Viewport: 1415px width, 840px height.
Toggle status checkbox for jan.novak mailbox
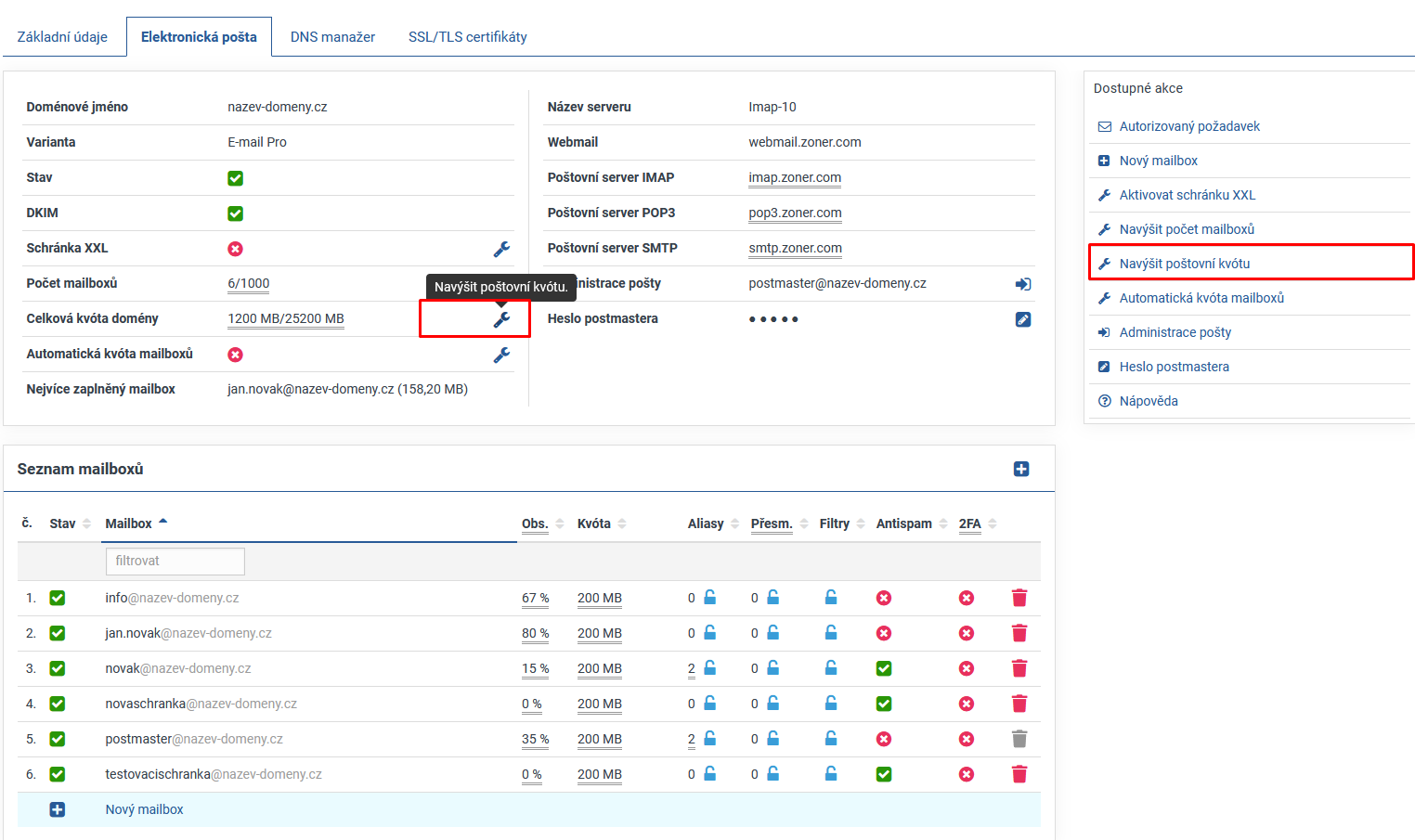point(58,633)
